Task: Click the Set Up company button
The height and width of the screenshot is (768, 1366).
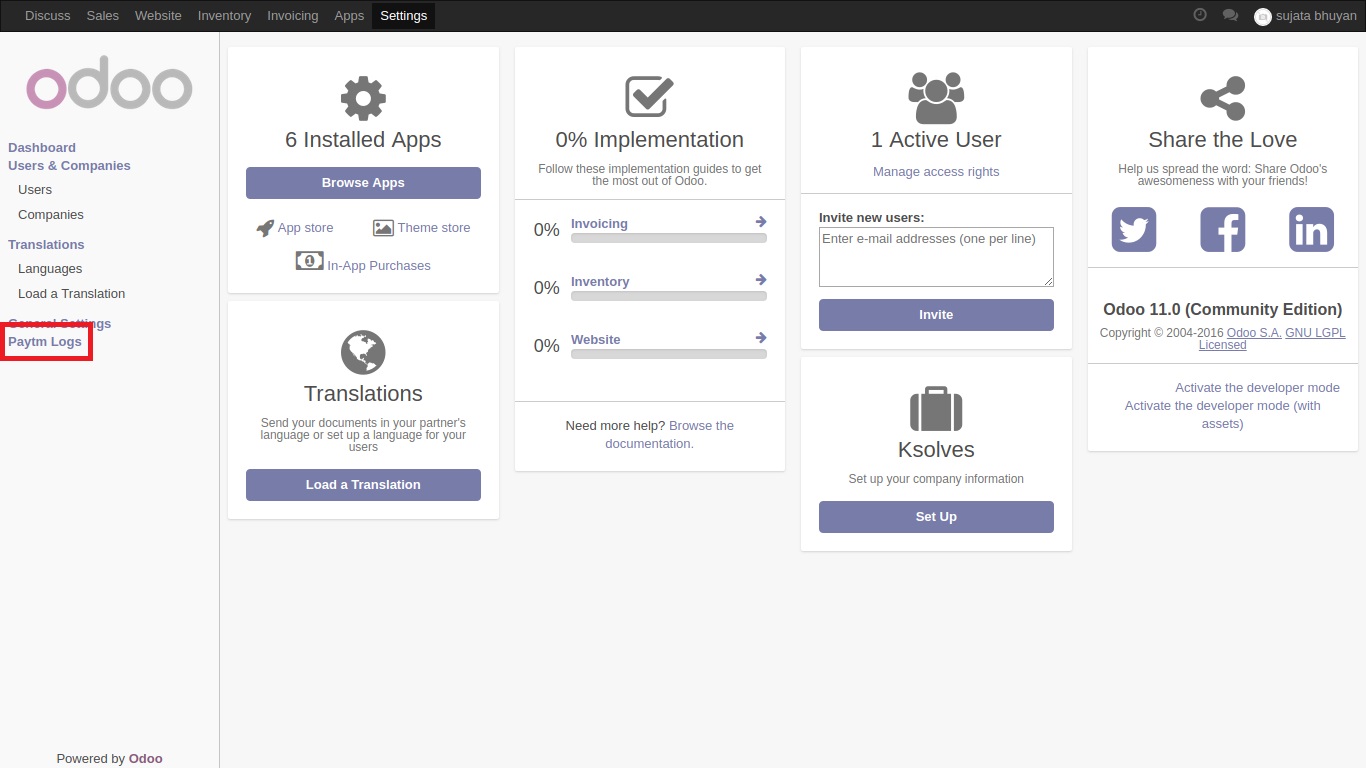Action: [936, 517]
